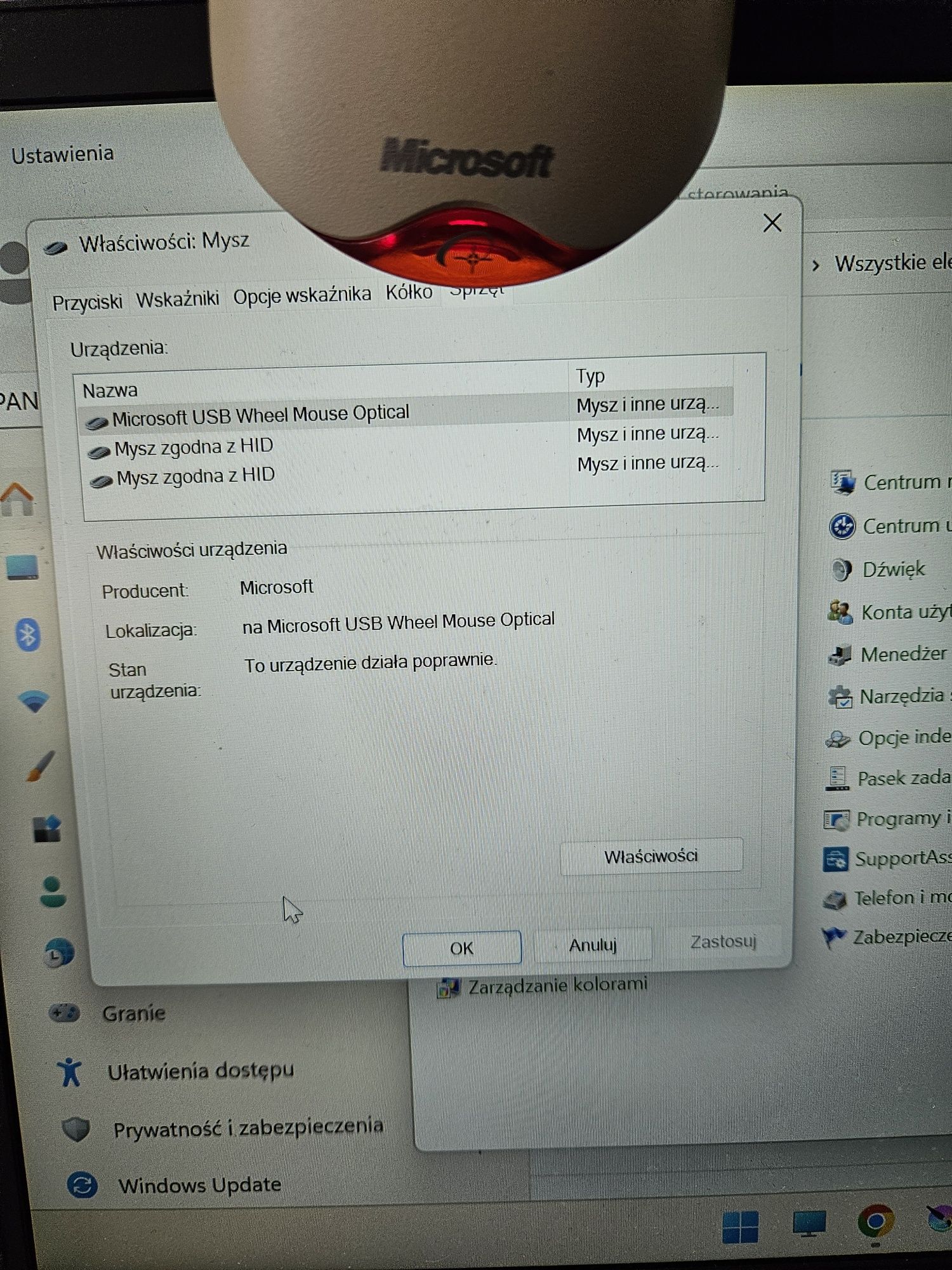Open device Właściwości button
The width and height of the screenshot is (952, 1270).
(651, 856)
